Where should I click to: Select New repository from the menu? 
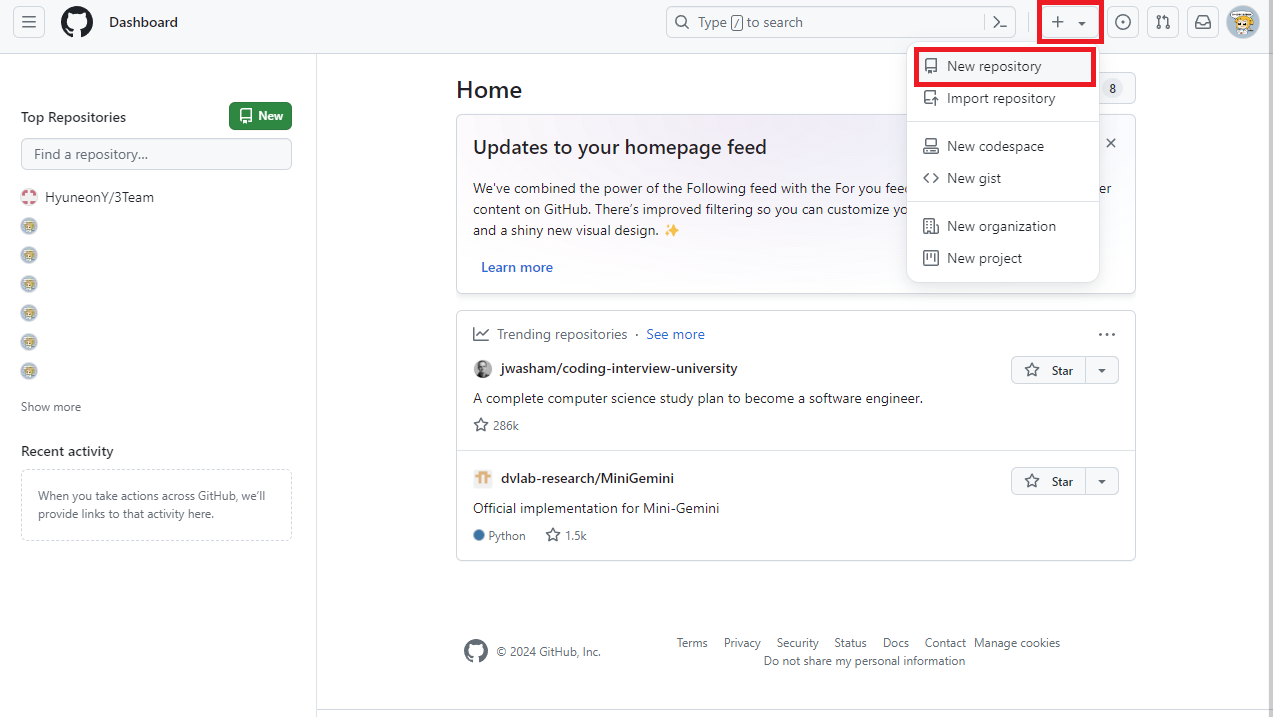pos(1003,66)
